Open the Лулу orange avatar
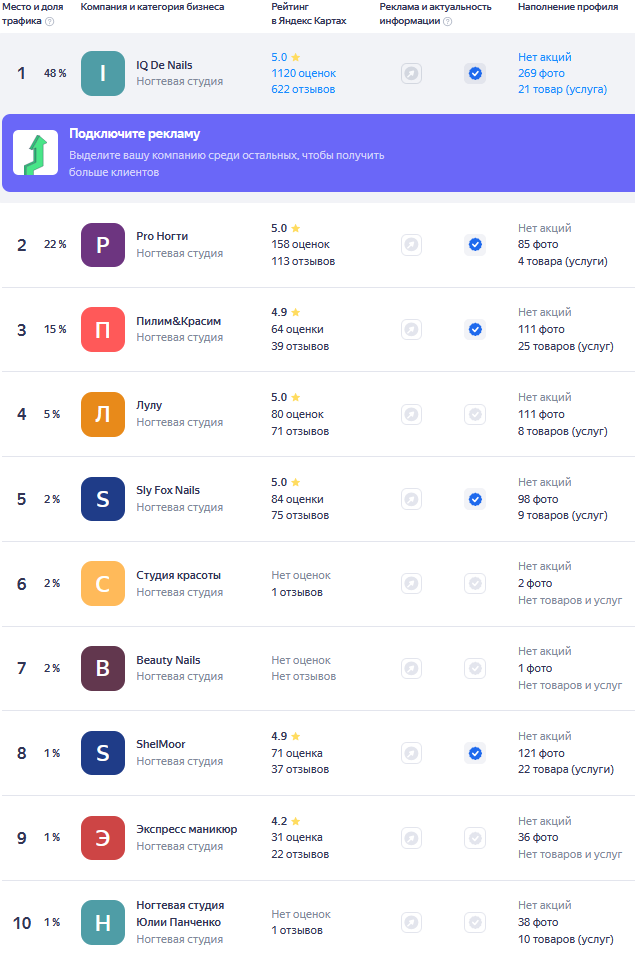Viewport: 635px width, 960px height. tap(103, 414)
